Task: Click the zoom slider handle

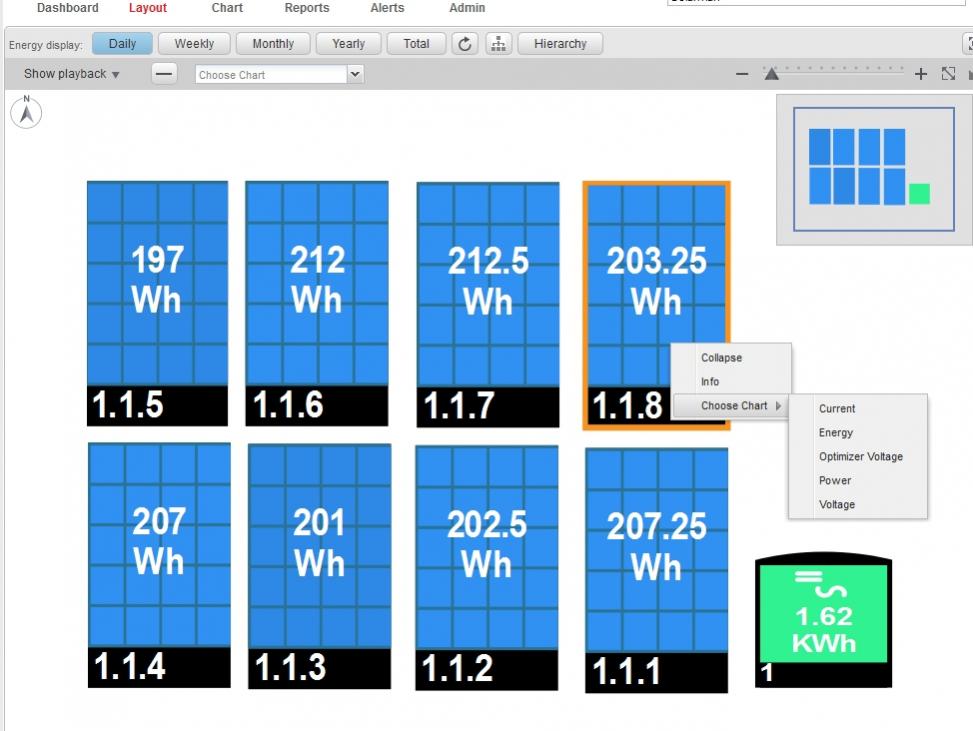Action: tap(771, 73)
